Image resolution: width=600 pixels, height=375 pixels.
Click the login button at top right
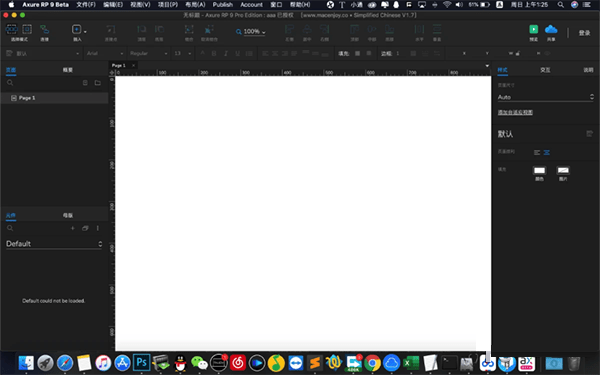(x=584, y=33)
